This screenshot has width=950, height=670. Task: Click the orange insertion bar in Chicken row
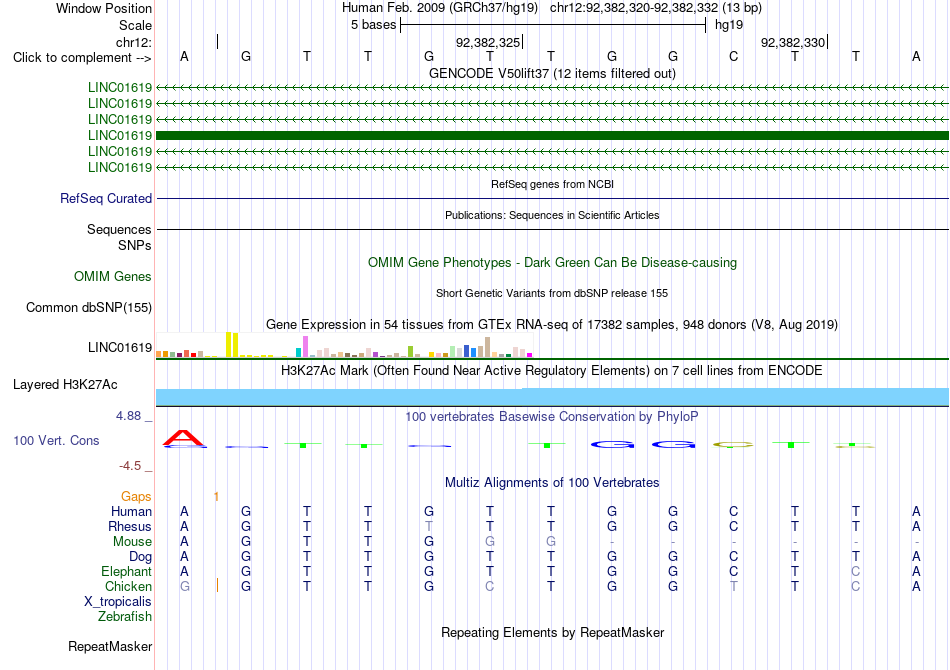pos(217,585)
